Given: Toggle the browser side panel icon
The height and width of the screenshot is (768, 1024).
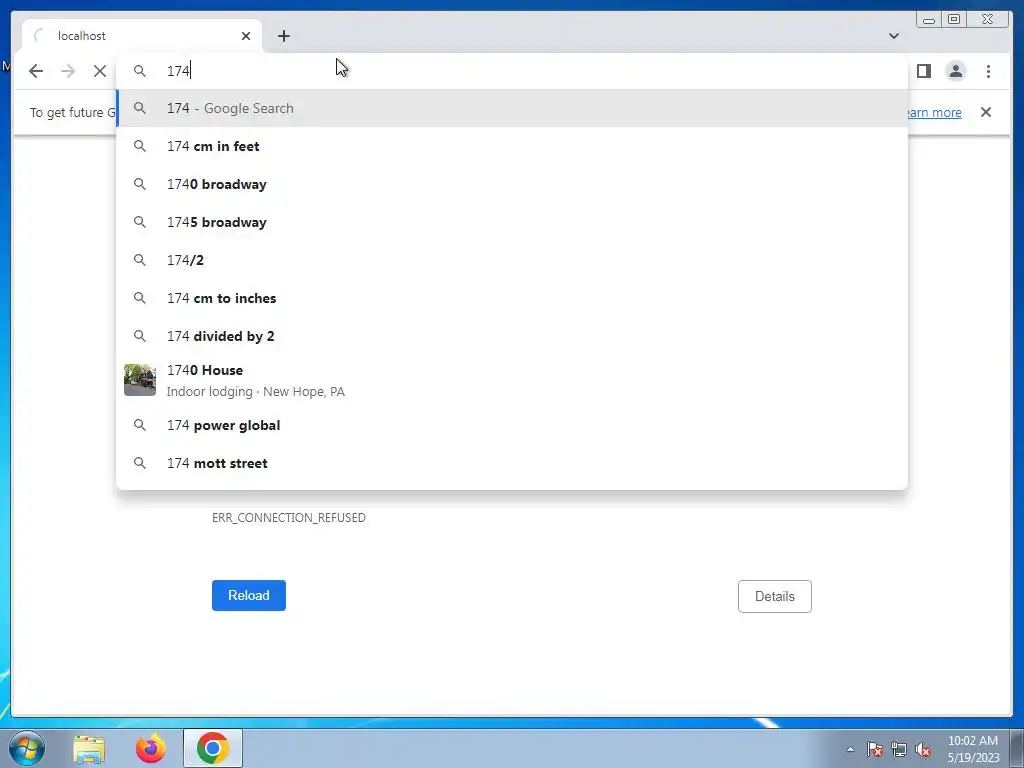Looking at the screenshot, I should (x=923, y=71).
